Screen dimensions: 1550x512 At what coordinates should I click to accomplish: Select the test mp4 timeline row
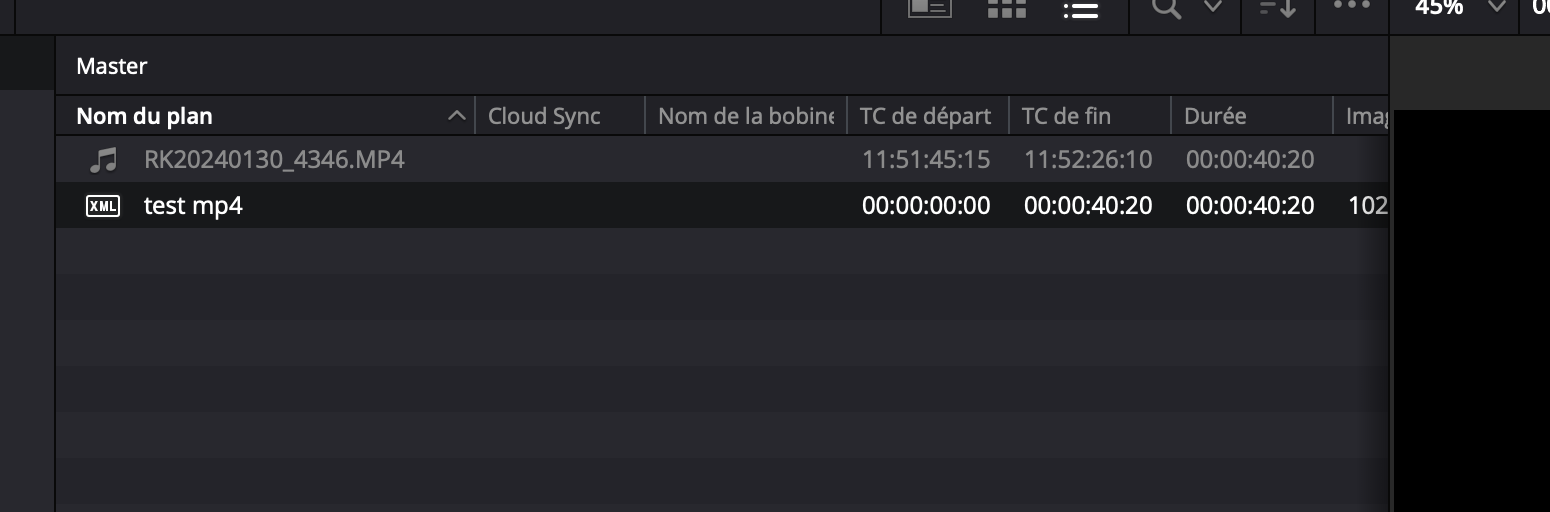click(x=722, y=205)
